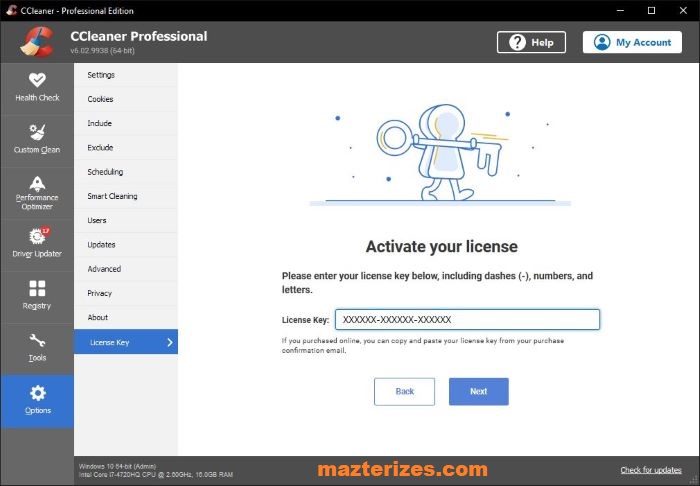Close the CCleaner window
The image size is (700, 486).
683,10
